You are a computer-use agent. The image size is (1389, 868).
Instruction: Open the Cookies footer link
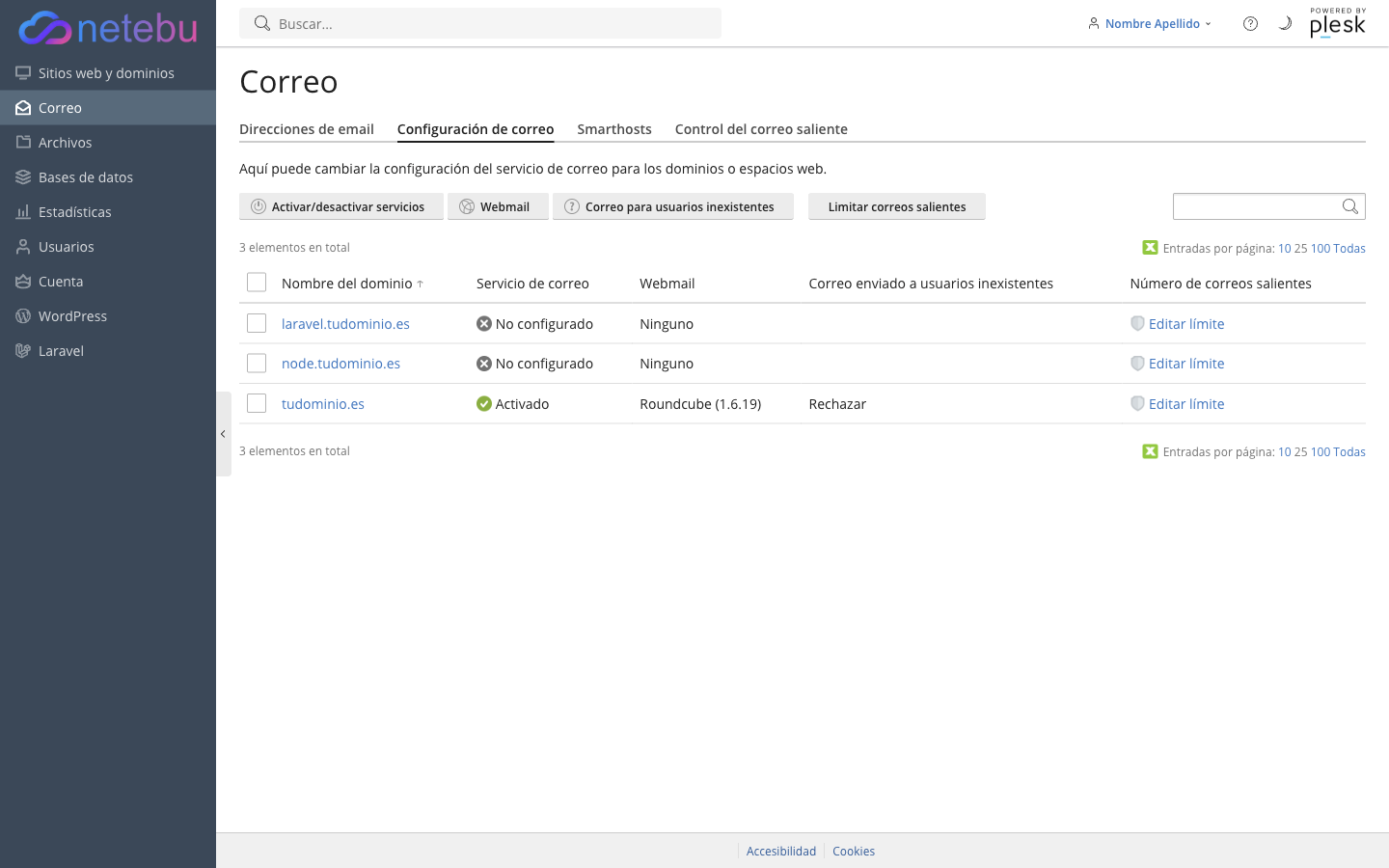tap(854, 852)
